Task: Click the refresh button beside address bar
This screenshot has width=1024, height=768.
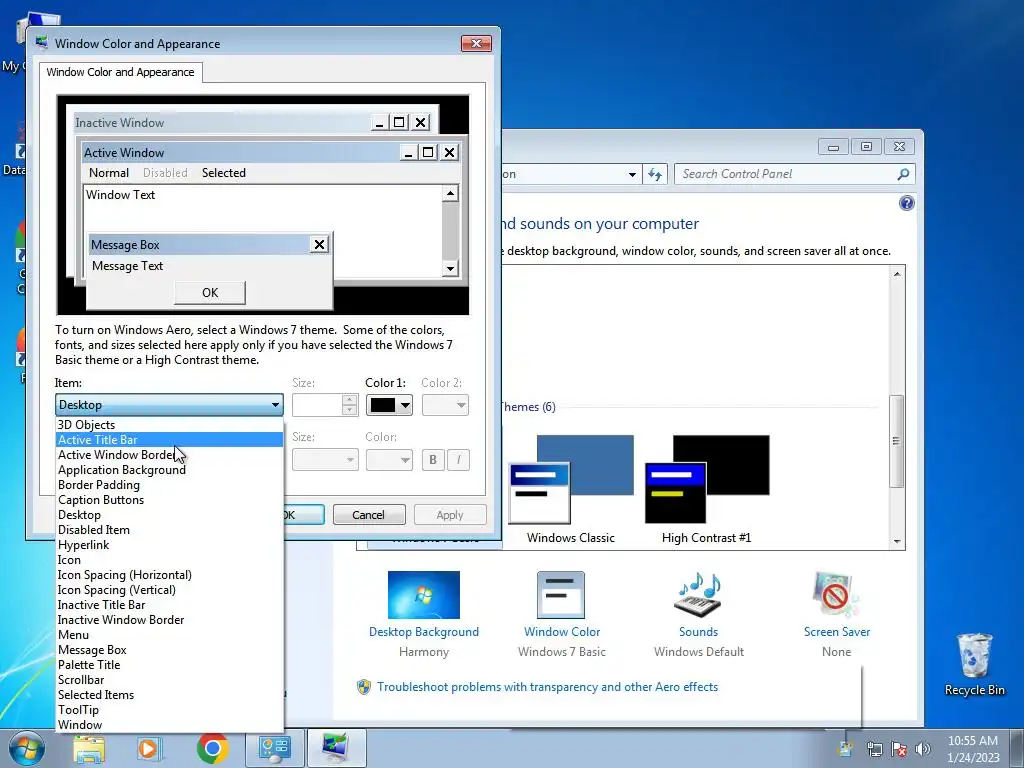Action: pyautogui.click(x=654, y=174)
